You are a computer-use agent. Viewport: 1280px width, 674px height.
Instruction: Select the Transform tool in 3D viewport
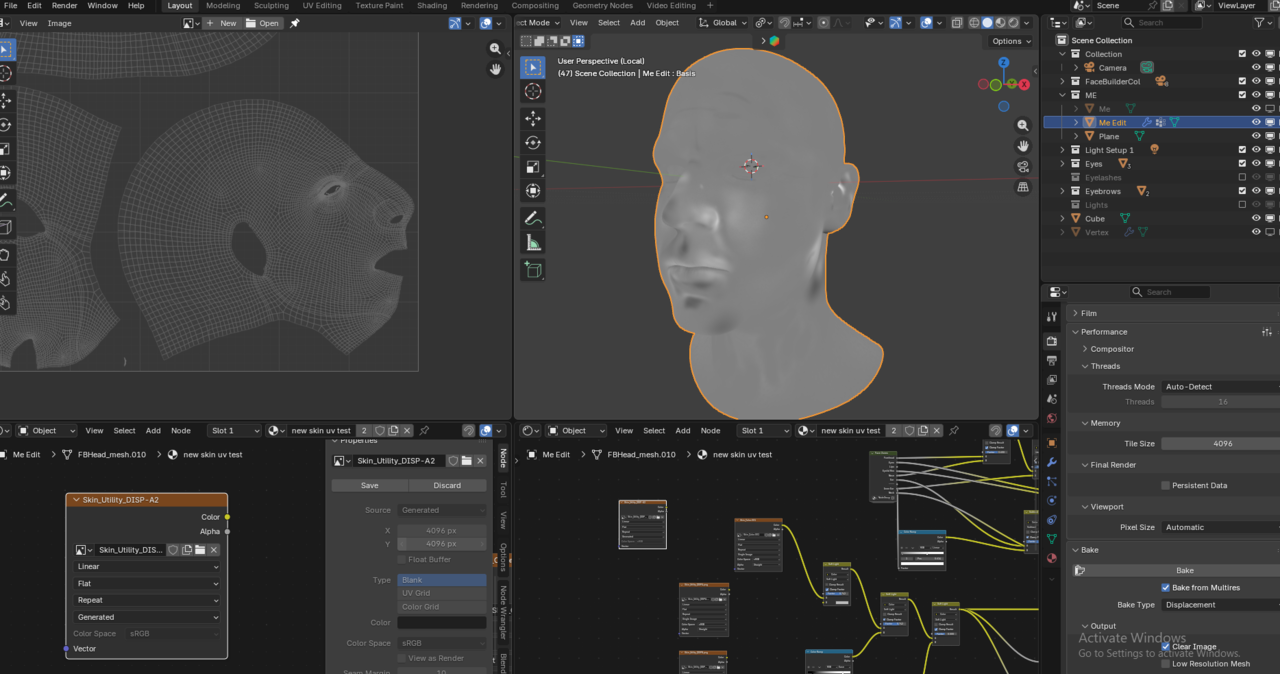533,190
